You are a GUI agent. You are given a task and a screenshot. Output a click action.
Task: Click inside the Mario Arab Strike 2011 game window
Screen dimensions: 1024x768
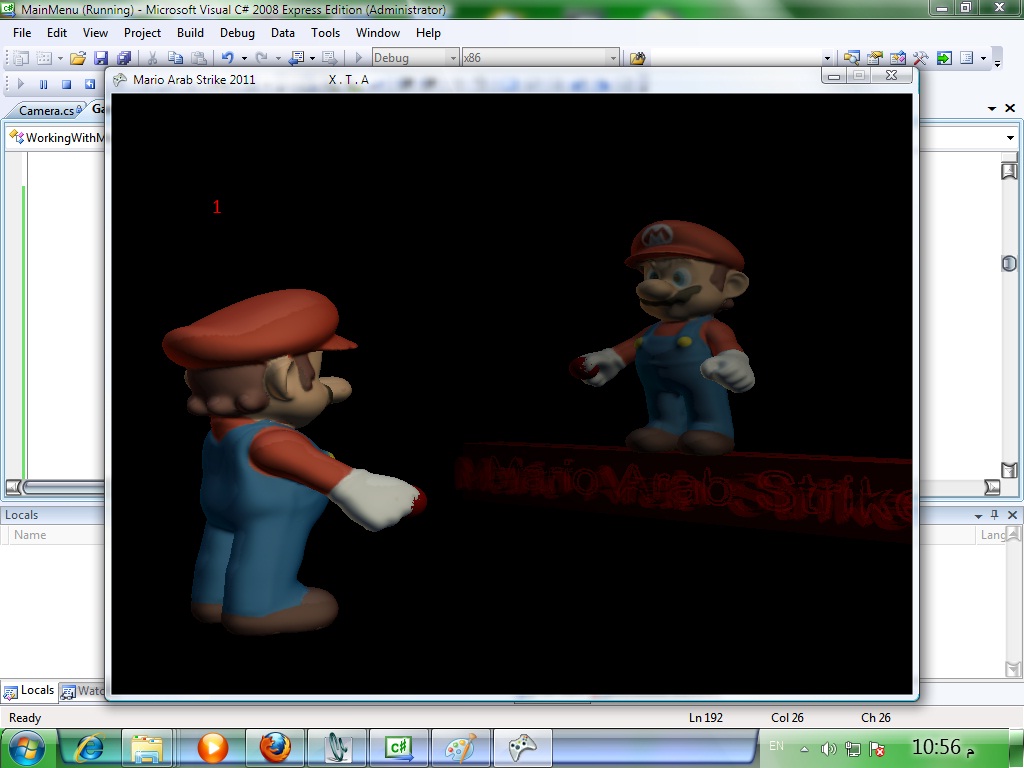[x=511, y=394]
